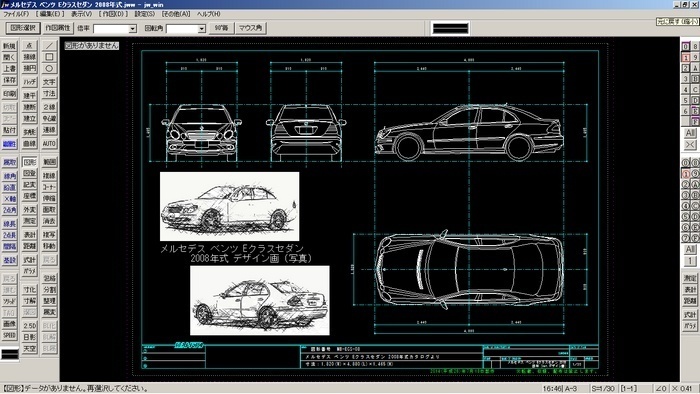Screen dimensions: 700x394
Task: Select the 連線 continuous line tool
Action: click(49, 130)
